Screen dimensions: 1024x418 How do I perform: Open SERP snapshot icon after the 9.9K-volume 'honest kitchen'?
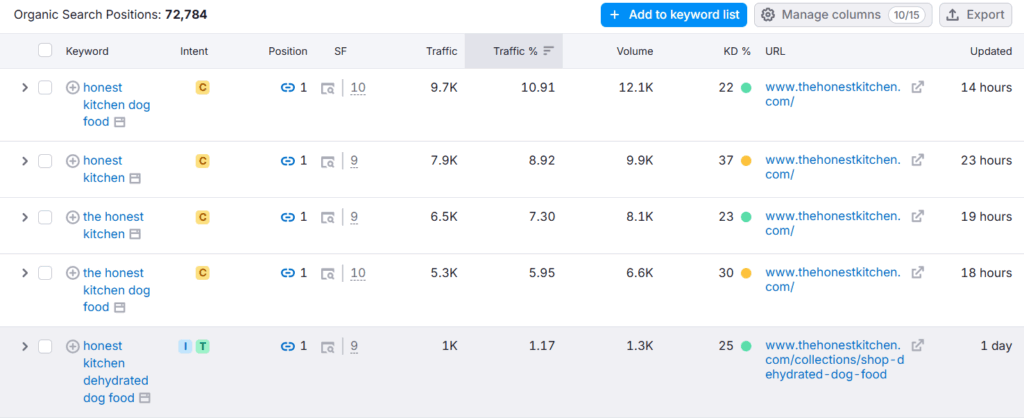coord(135,178)
